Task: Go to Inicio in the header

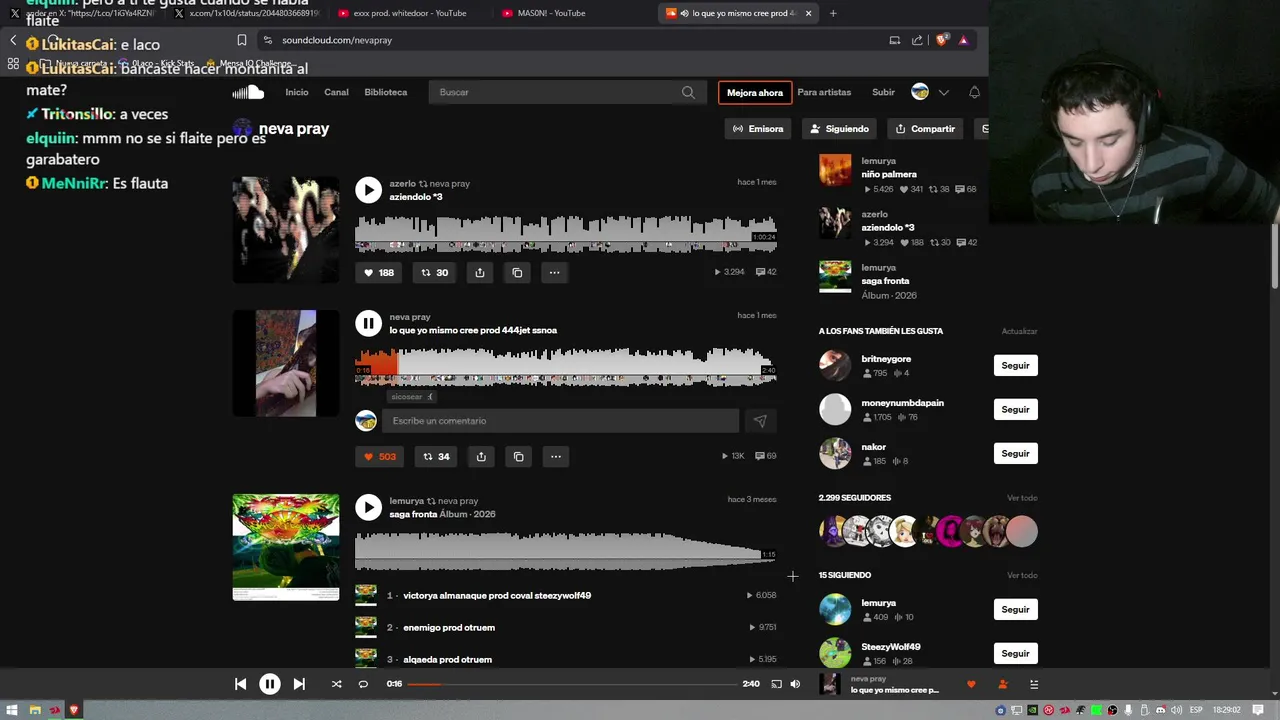Action: (x=297, y=92)
